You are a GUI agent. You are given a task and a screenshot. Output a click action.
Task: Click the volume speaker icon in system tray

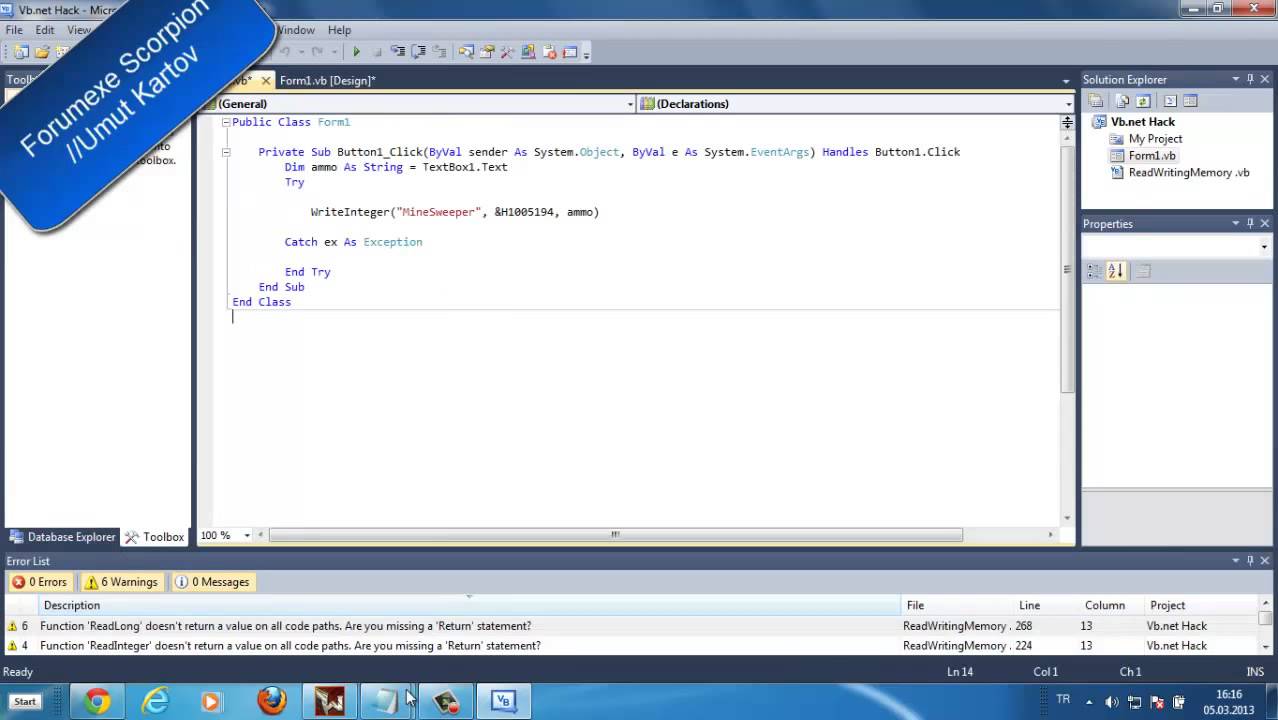point(1112,702)
